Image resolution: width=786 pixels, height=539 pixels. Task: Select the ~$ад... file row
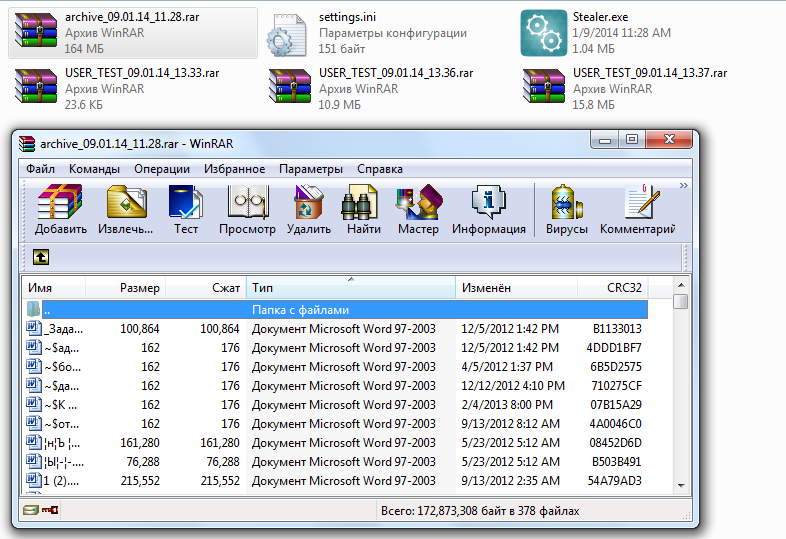[x=335, y=348]
